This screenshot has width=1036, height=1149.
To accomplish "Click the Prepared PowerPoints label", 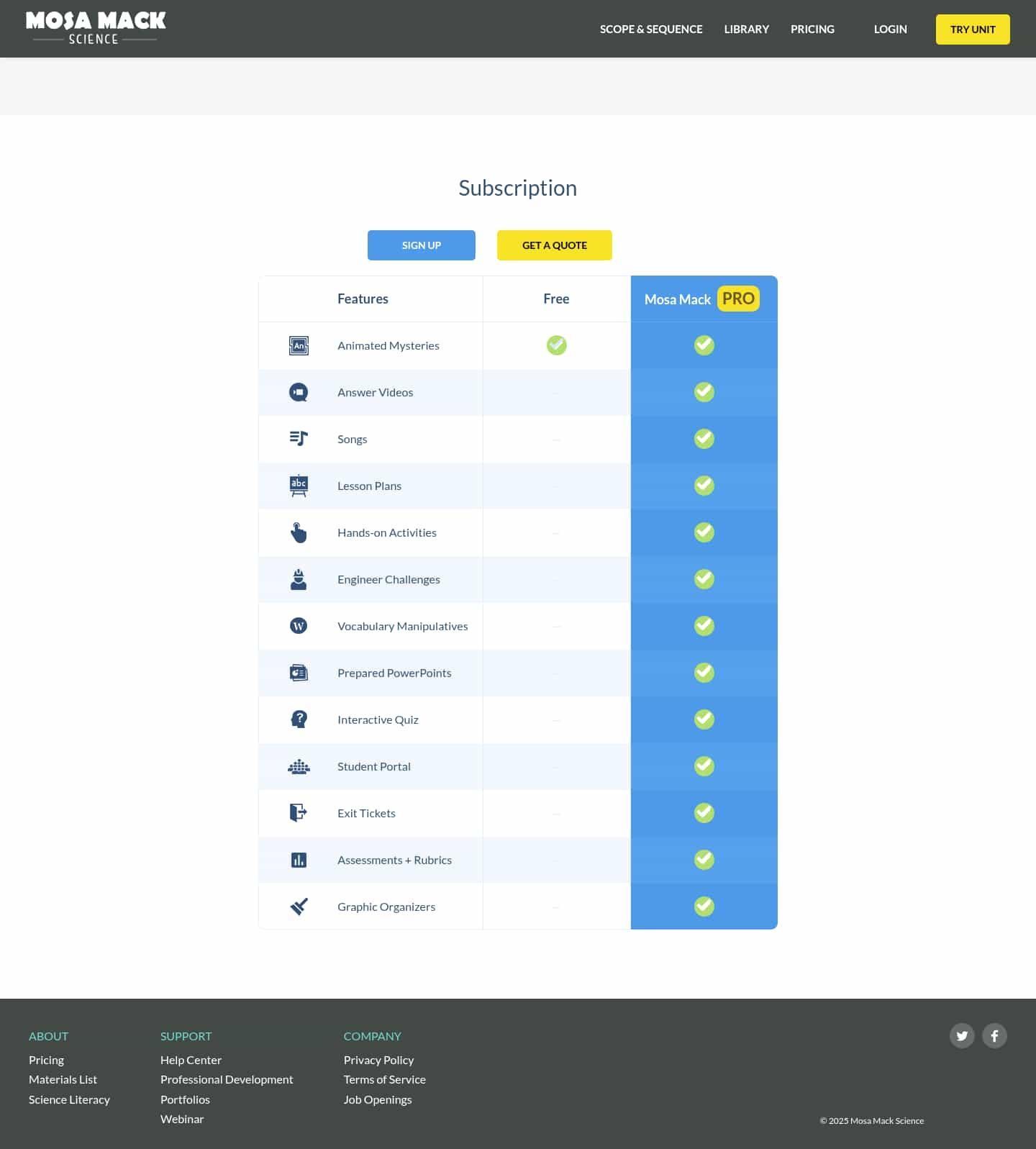I will (394, 673).
